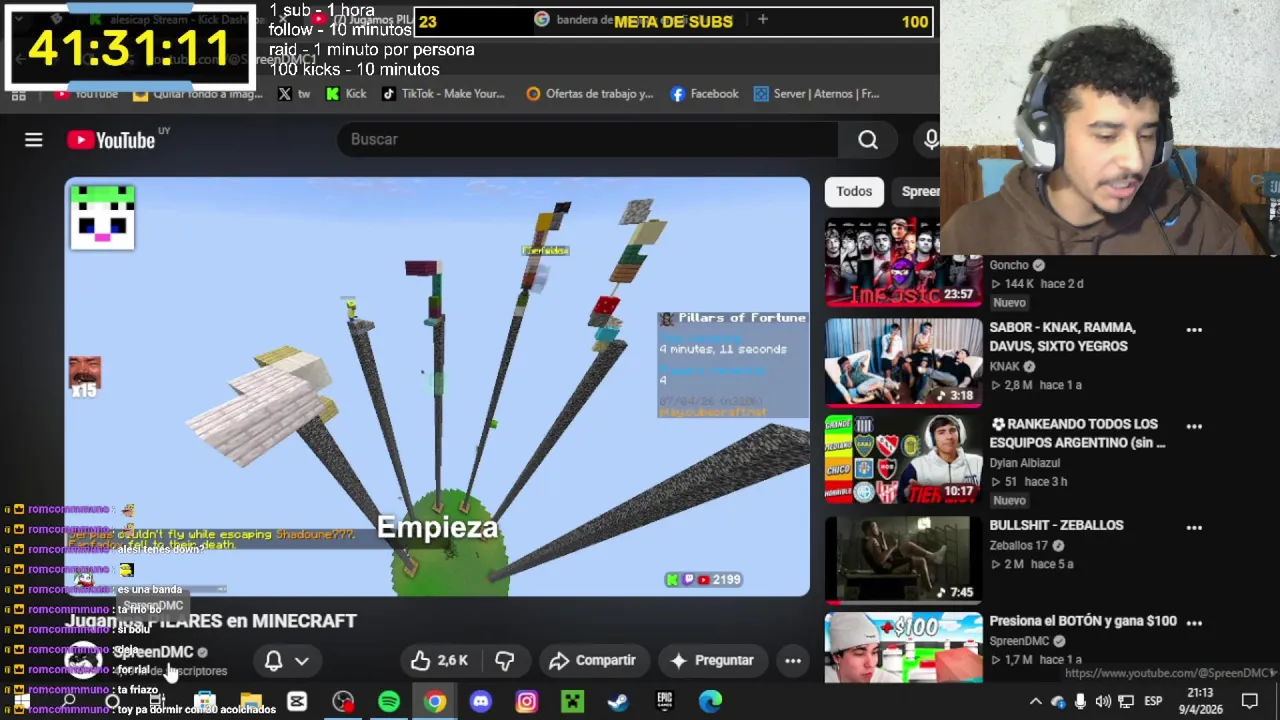Like the video showing 2,6 K
The image size is (1280, 720).
tap(439, 660)
